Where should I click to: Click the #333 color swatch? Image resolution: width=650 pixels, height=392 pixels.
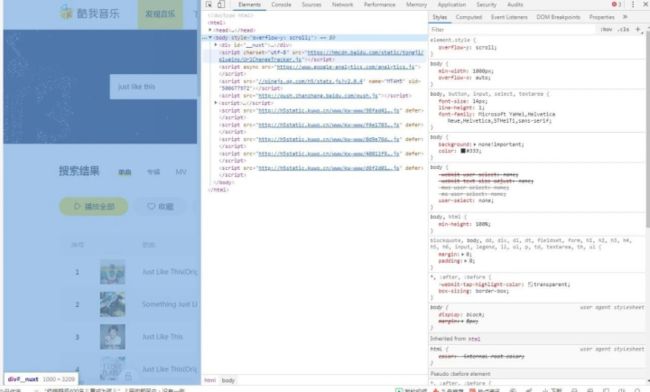463,151
